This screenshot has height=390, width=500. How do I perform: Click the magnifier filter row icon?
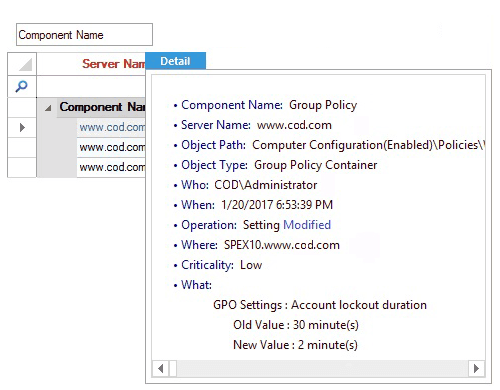(x=22, y=86)
